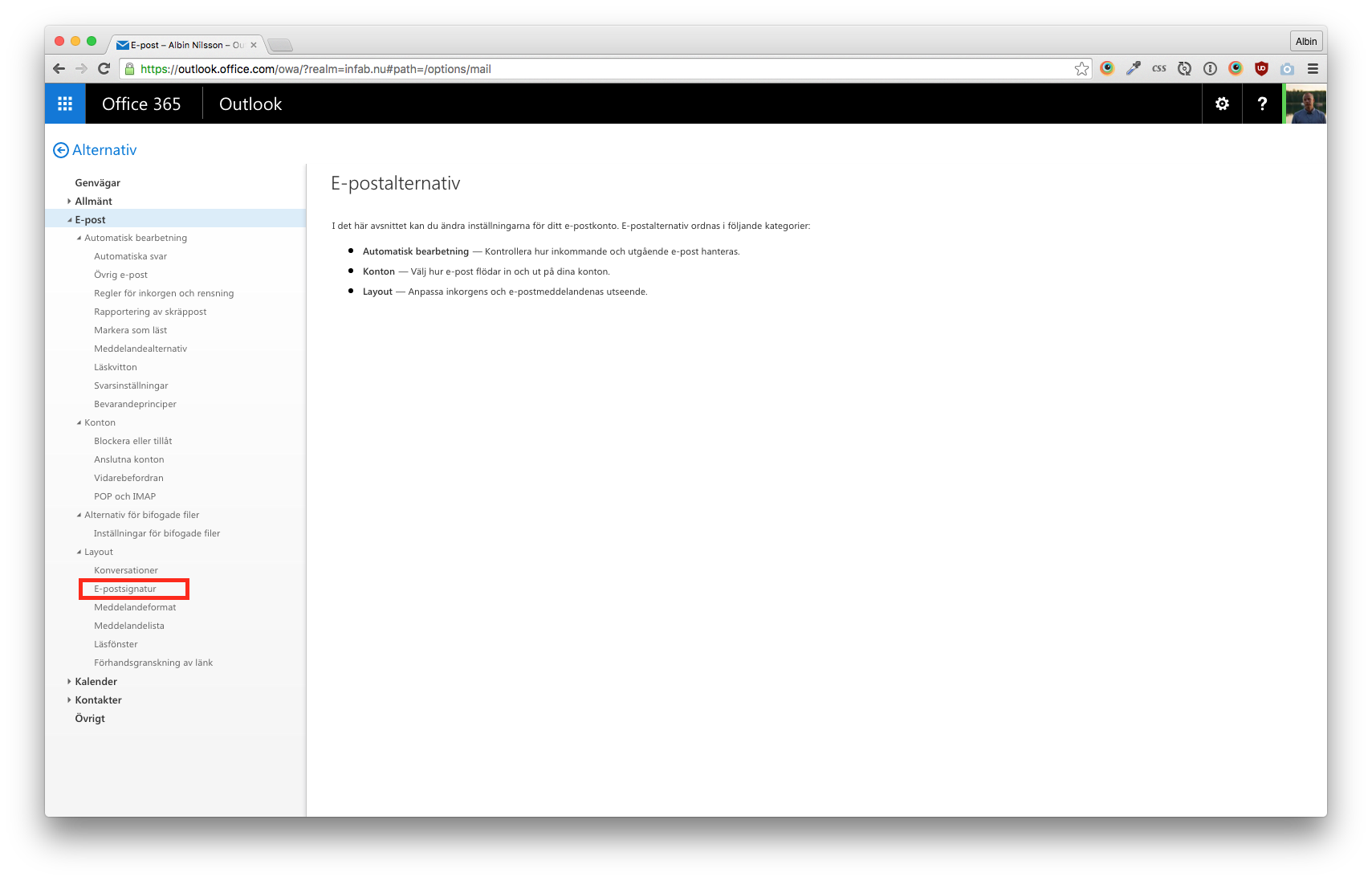Collapse the Konton subsection triangle
1372x881 pixels.
coord(79,423)
